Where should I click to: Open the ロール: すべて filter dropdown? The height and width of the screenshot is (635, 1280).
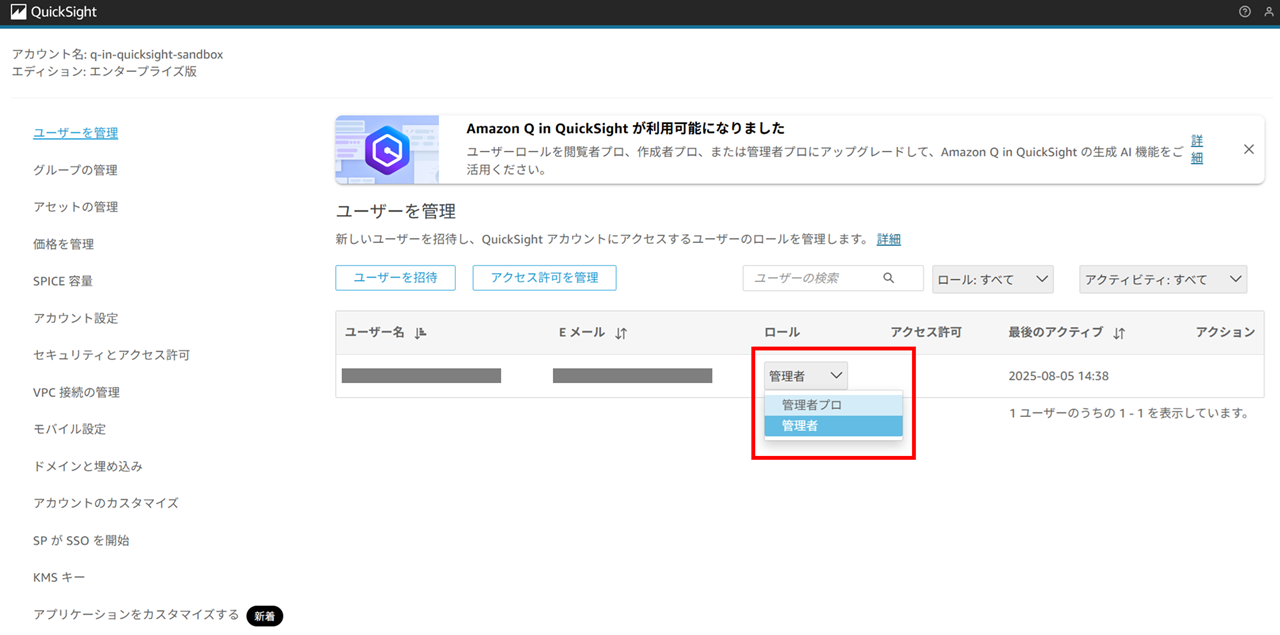pos(992,279)
